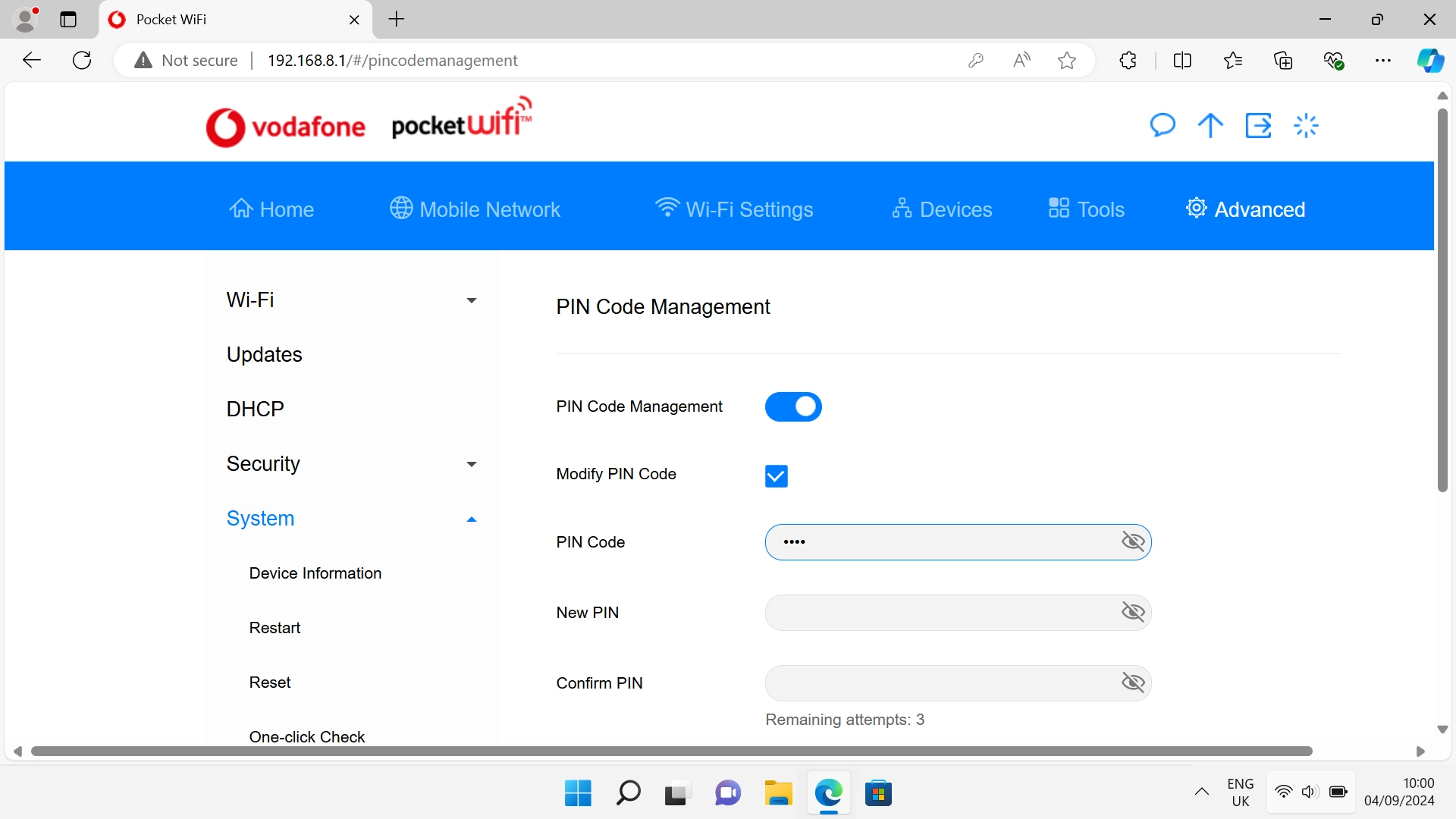
Task: Switch to Wi-Fi Settings tab
Action: coord(734,209)
